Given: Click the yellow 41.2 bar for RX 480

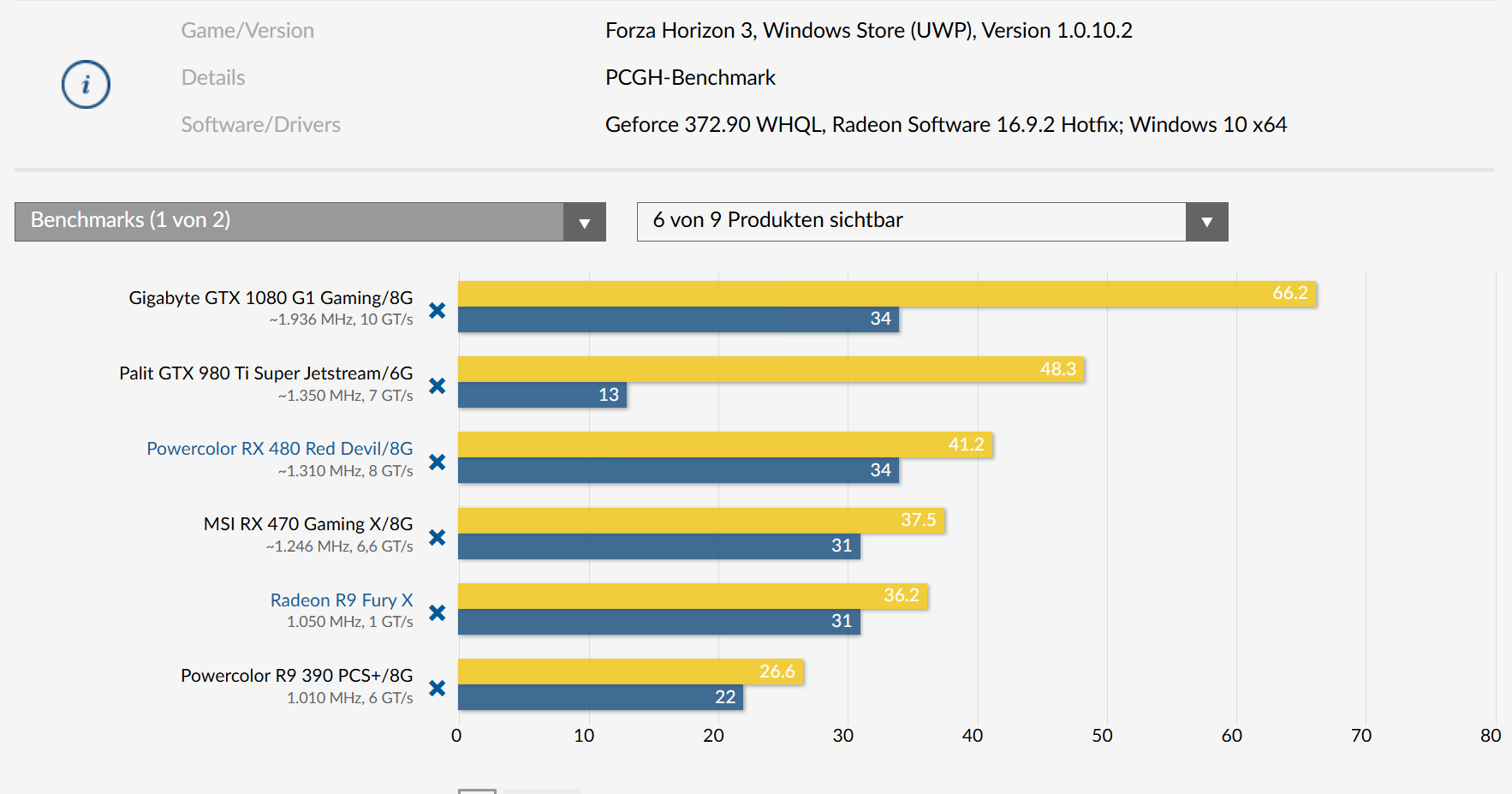Looking at the screenshot, I should tap(724, 445).
